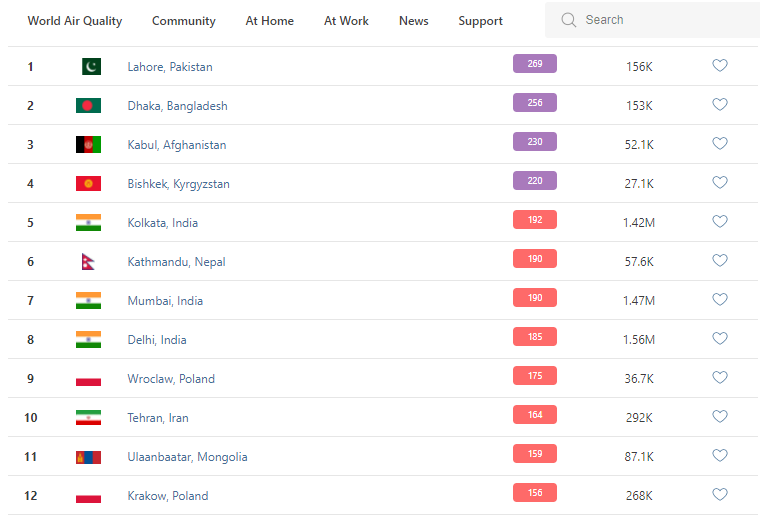Image resolution: width=760 pixels, height=515 pixels.
Task: Open the Wroclaw, Poland city page
Action: click(x=171, y=379)
